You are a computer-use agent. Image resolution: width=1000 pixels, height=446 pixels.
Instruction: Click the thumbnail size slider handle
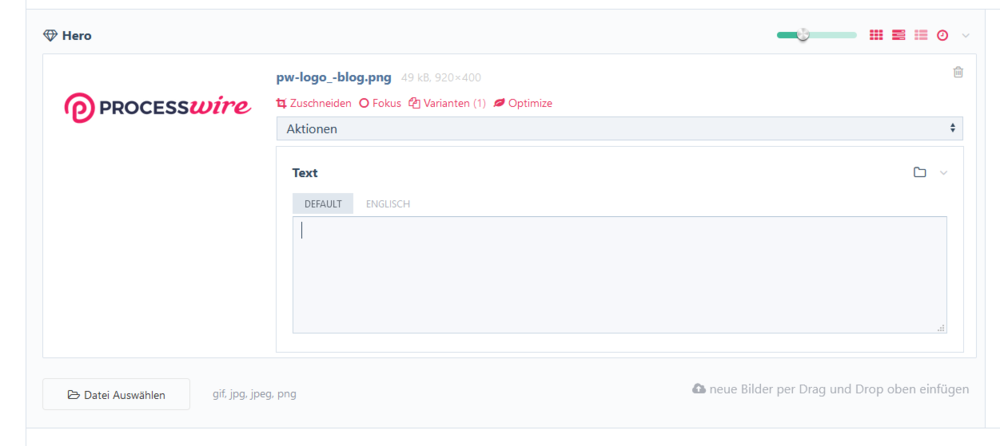tap(803, 35)
